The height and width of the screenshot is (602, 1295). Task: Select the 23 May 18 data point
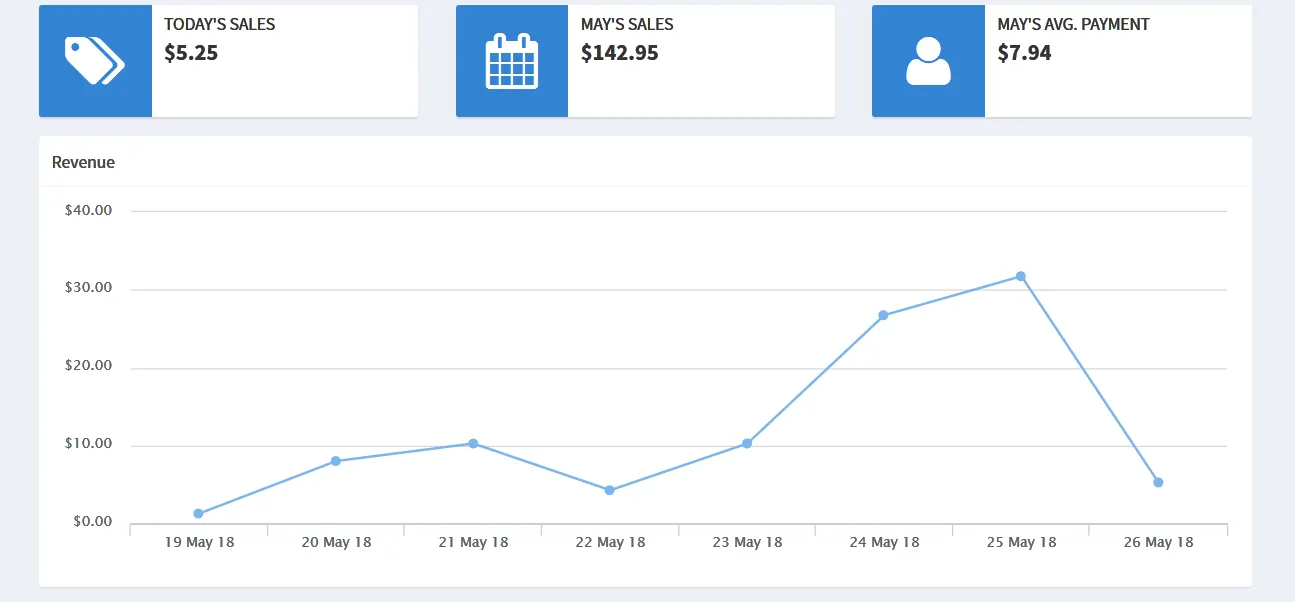coord(747,443)
